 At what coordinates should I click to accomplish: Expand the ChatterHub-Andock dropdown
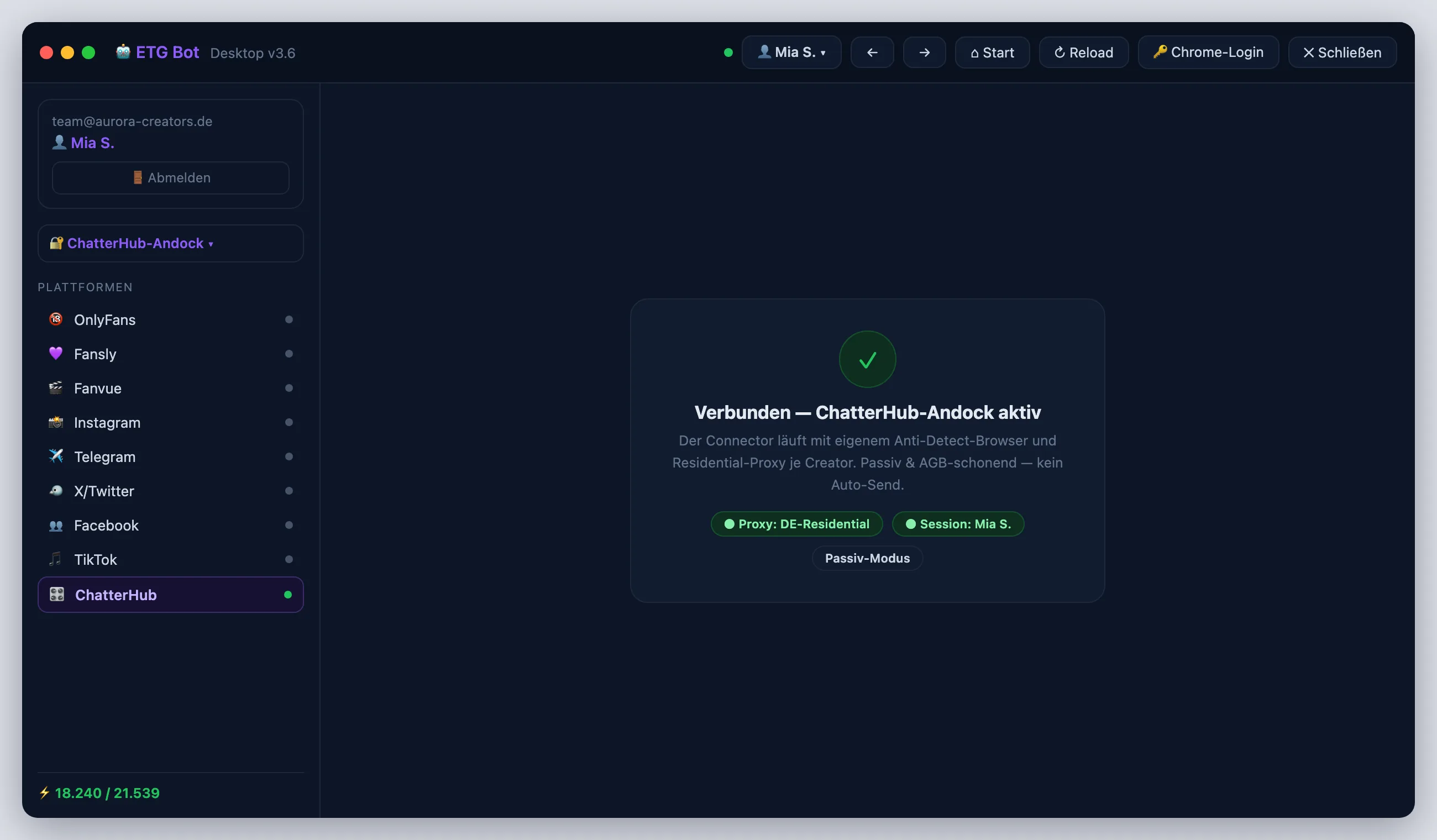point(170,244)
